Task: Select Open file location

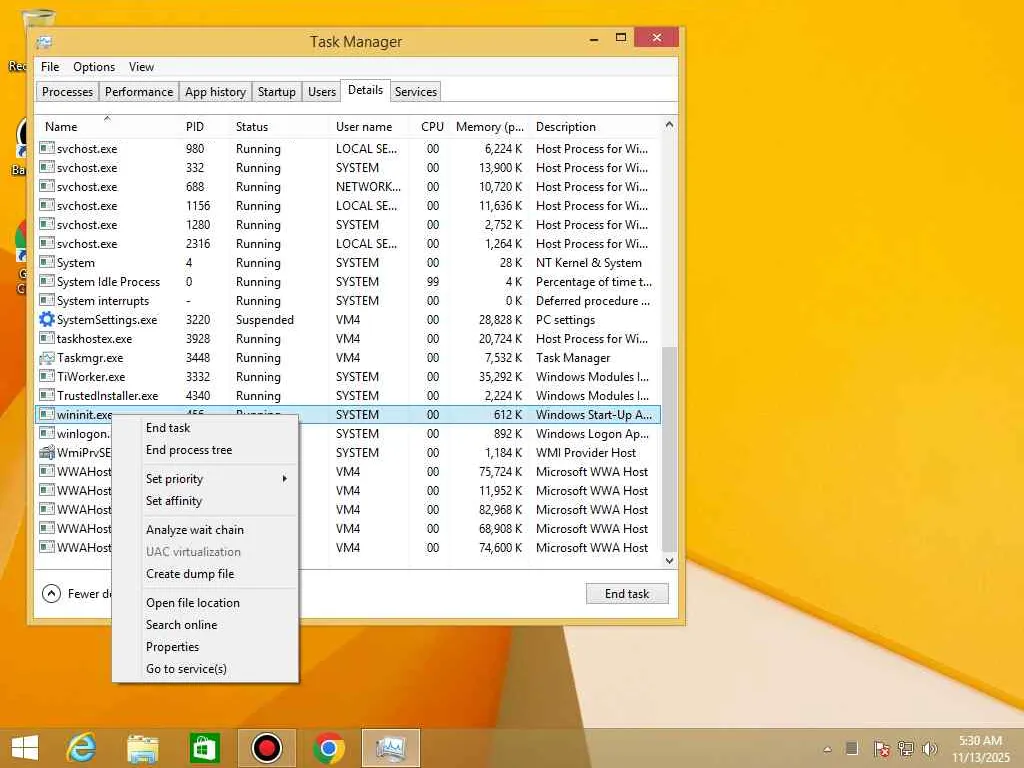Action: [x=193, y=603]
